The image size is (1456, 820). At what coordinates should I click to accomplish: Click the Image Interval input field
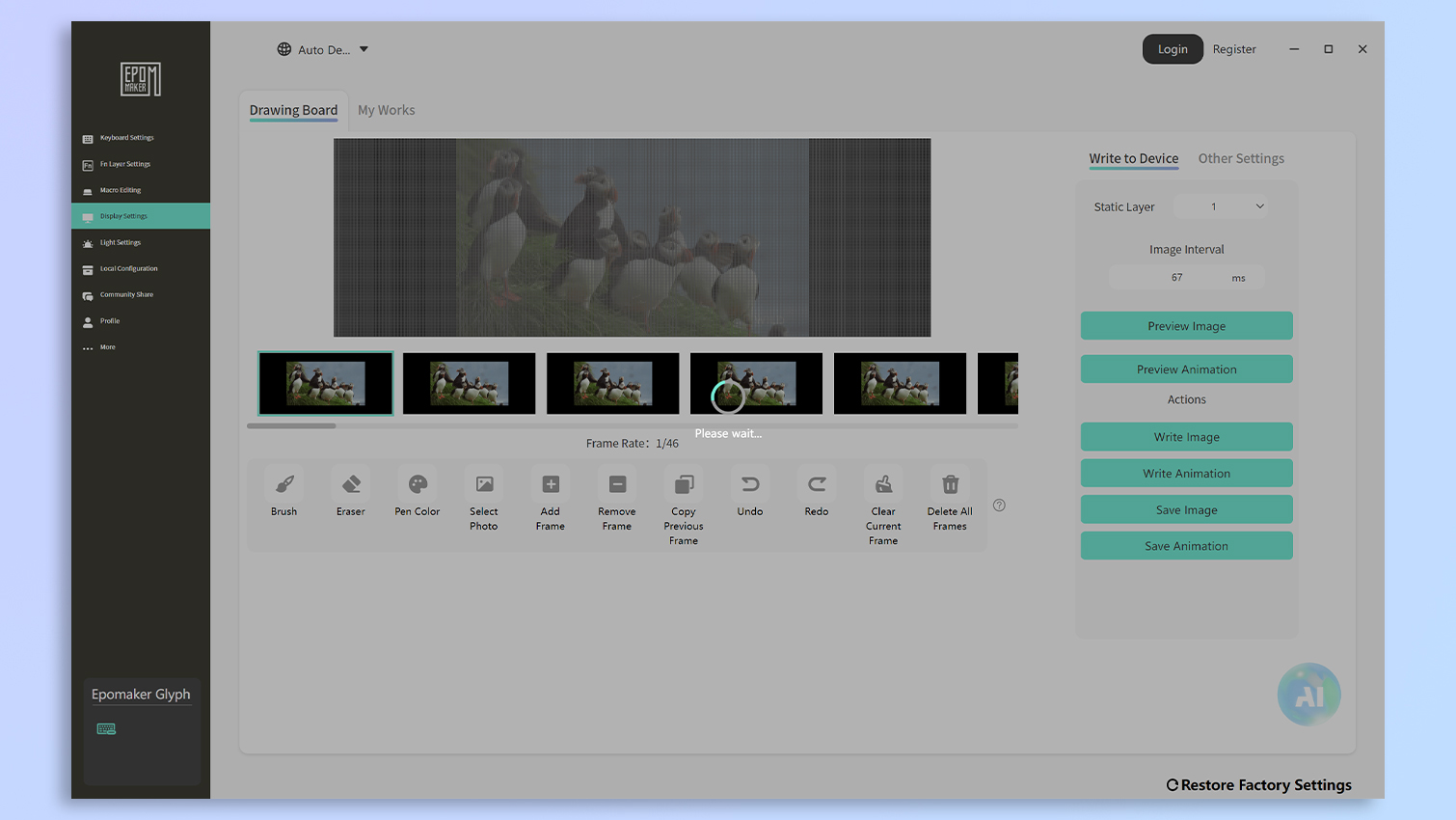[x=1186, y=278]
